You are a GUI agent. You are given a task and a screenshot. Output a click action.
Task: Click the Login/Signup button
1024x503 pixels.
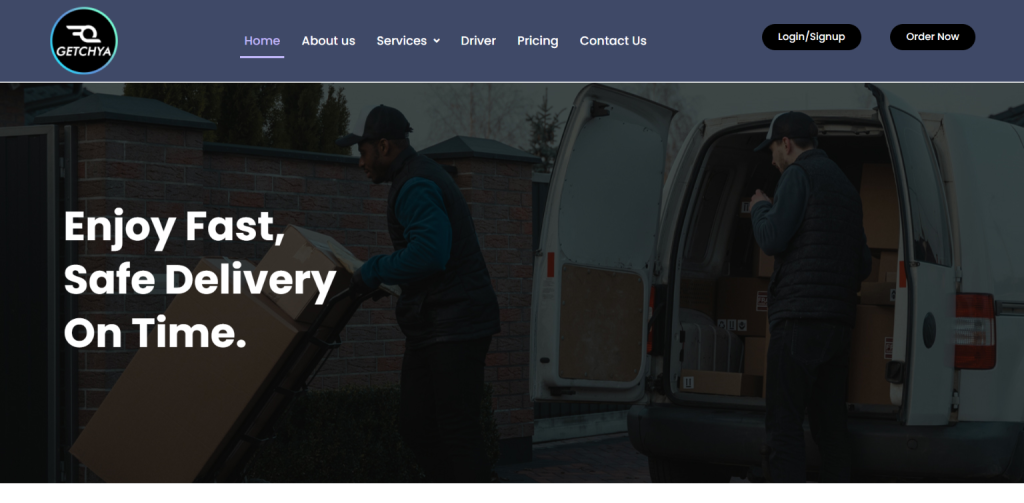pyautogui.click(x=811, y=37)
